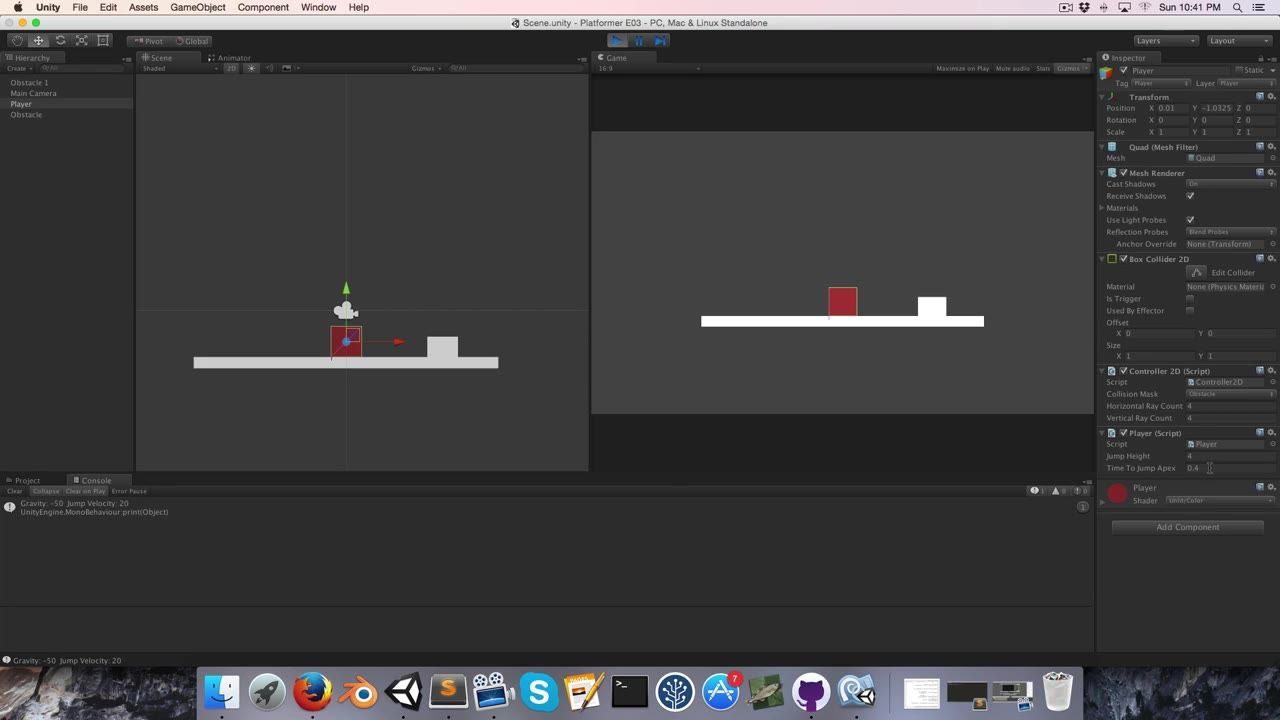Expand the Materials foldout

point(1103,208)
